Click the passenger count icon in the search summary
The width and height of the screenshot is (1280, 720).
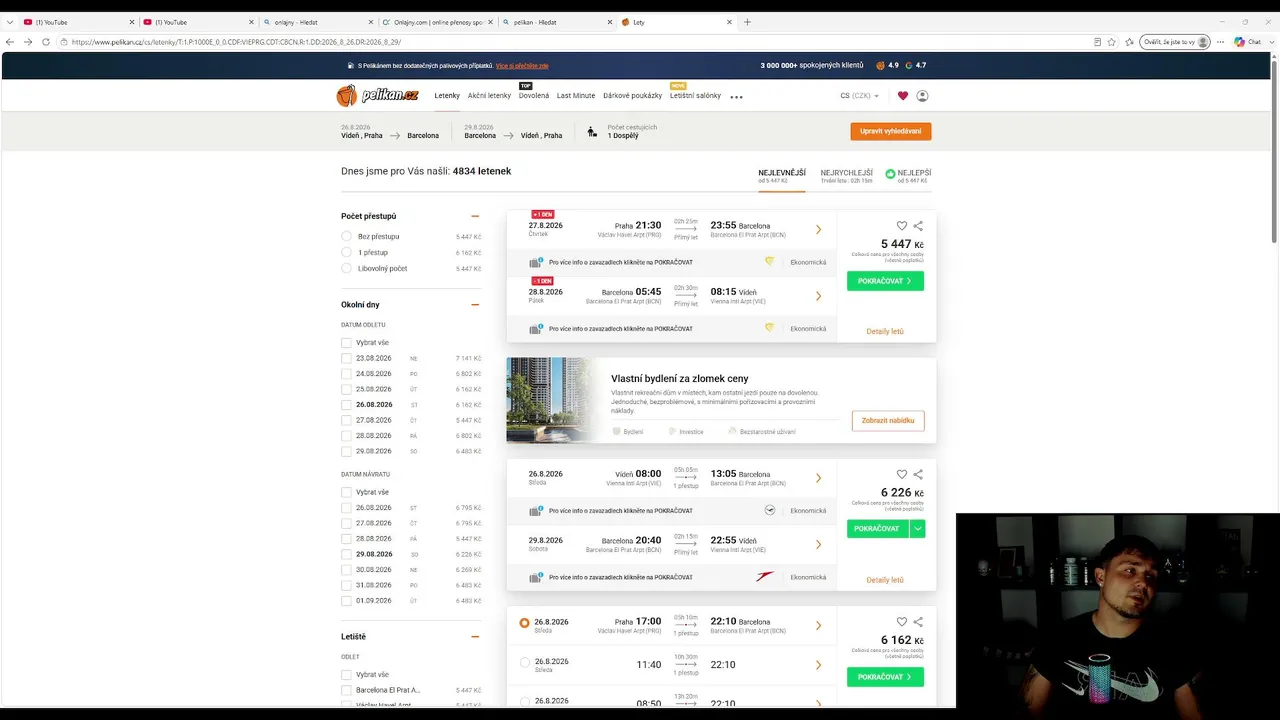(592, 131)
